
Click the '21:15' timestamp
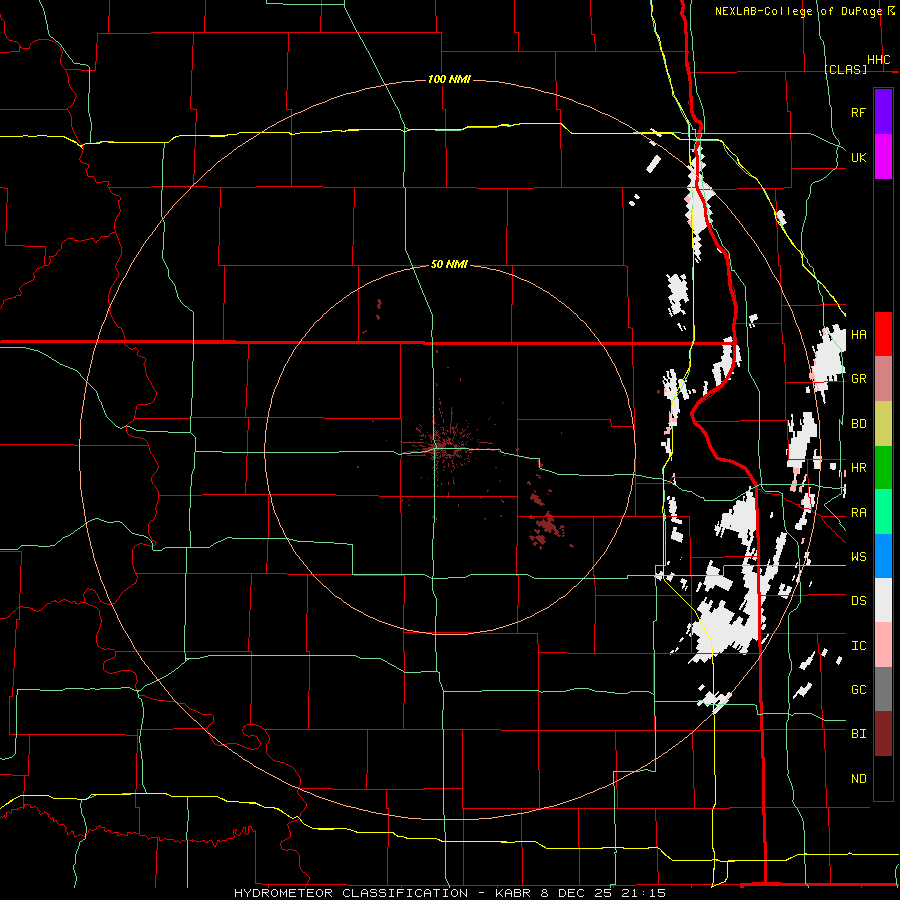coord(644,893)
